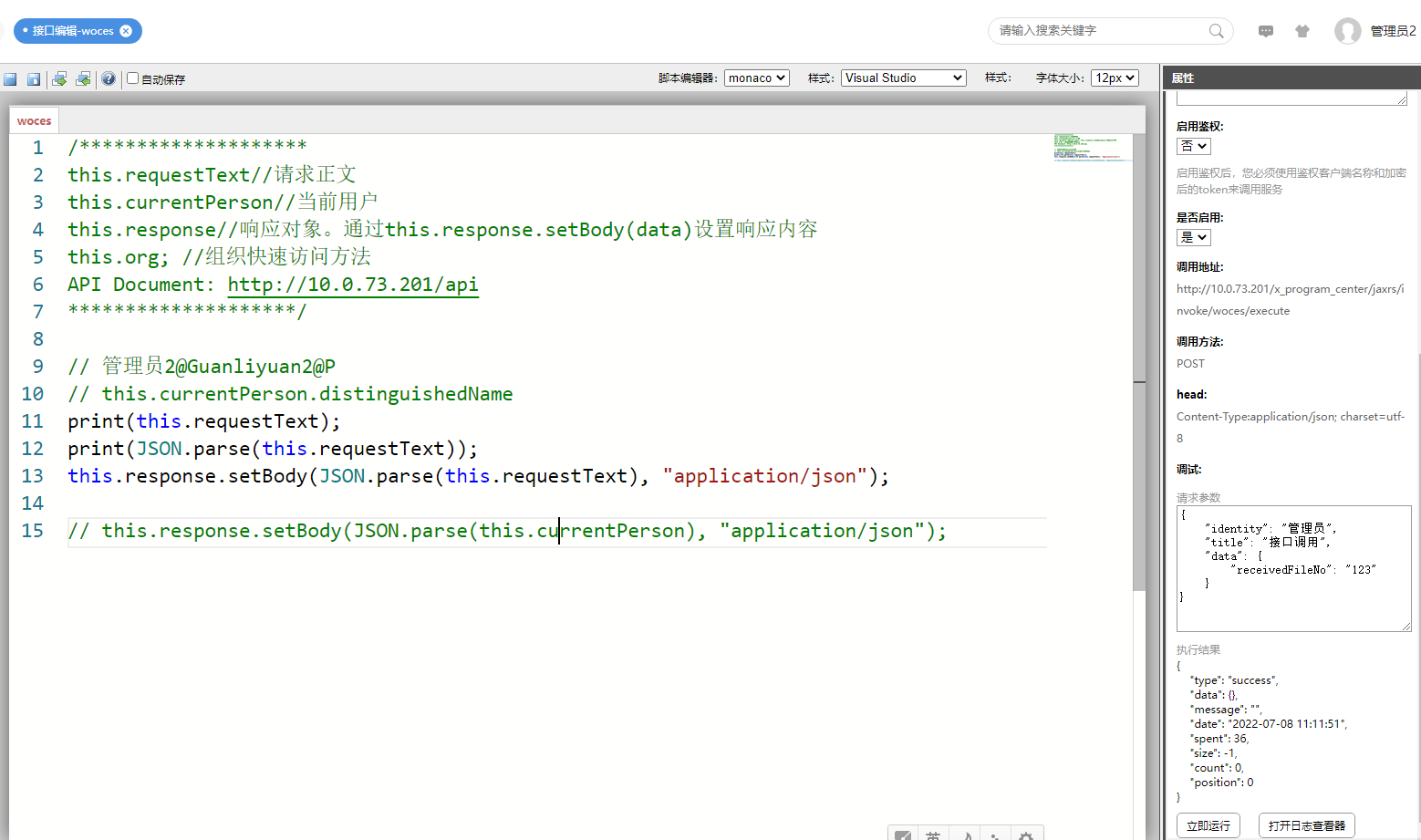Click the 打开日志查看器 button
1421x840 pixels.
tap(1306, 825)
